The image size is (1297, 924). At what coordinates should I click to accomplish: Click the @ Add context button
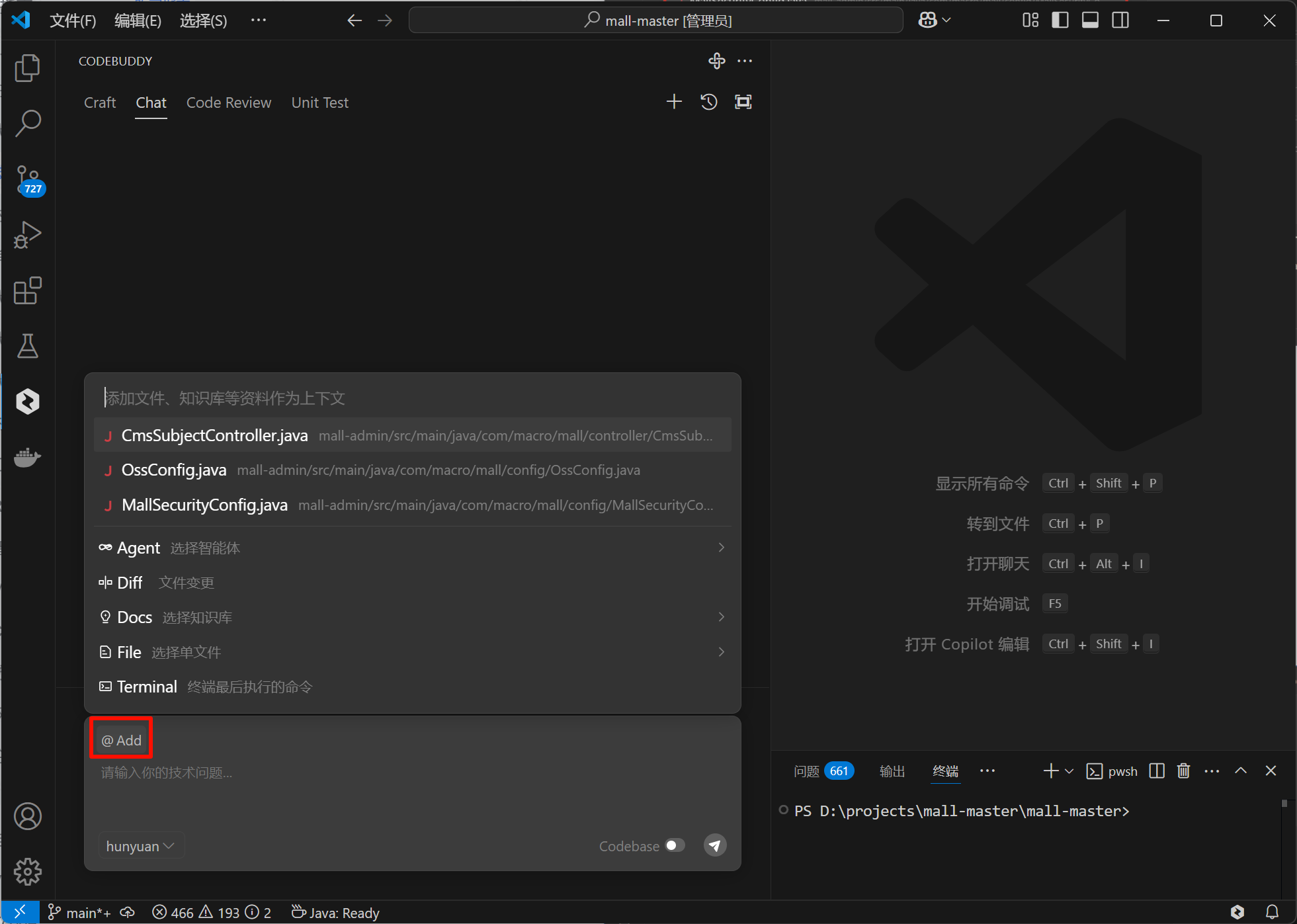pos(121,740)
